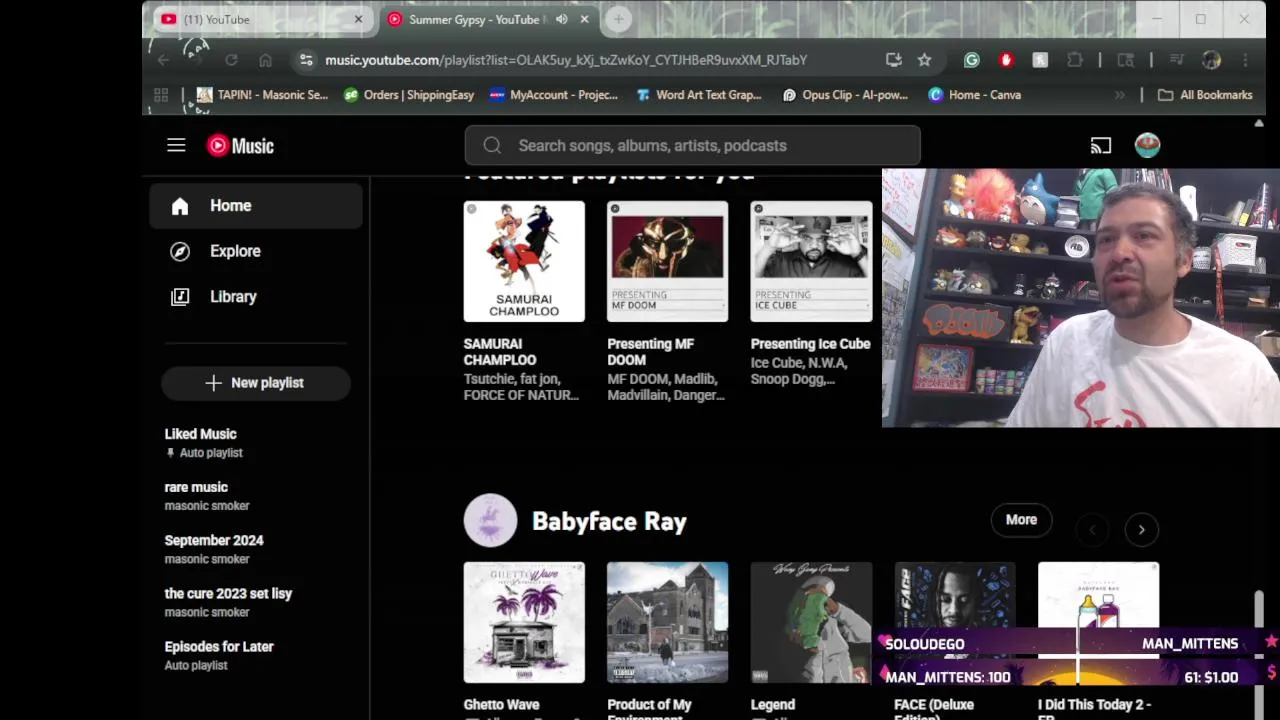Open Opus Clip bookmark
The width and height of the screenshot is (1280, 720).
pyautogui.click(x=845, y=95)
